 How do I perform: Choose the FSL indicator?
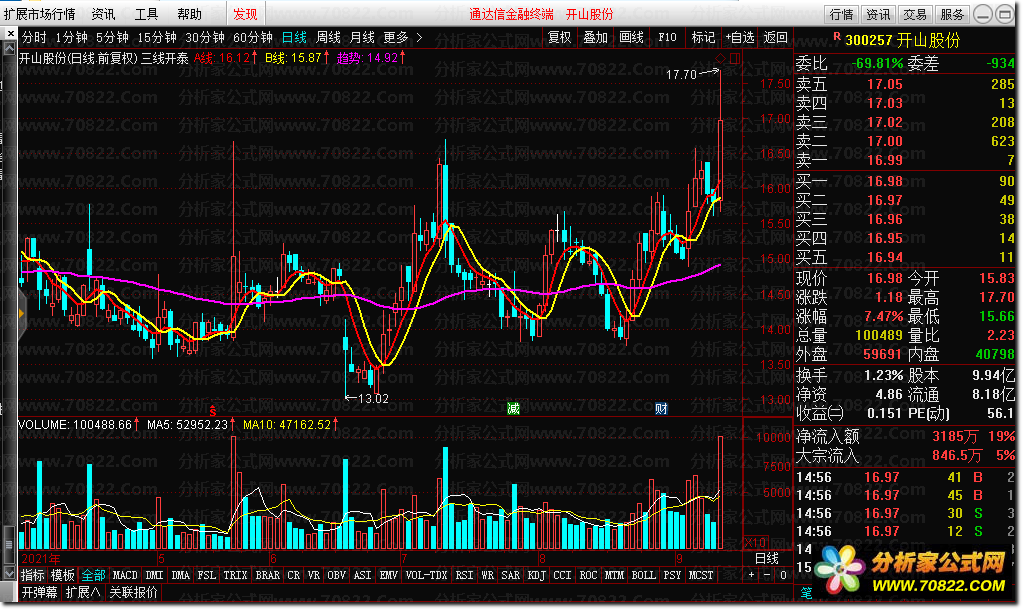pyautogui.click(x=206, y=575)
